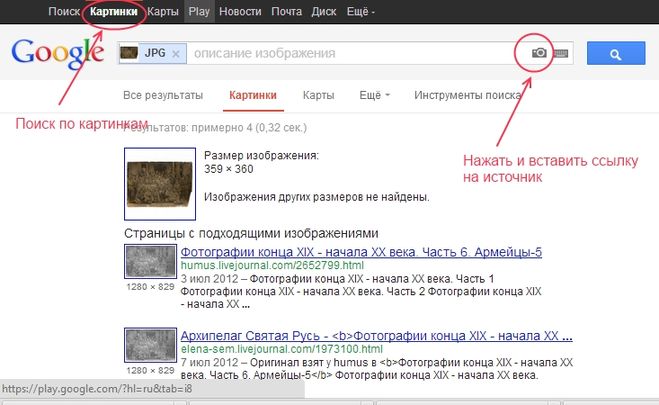This screenshot has width=659, height=405.
Task: Click the Google logo
Action: click(x=58, y=53)
